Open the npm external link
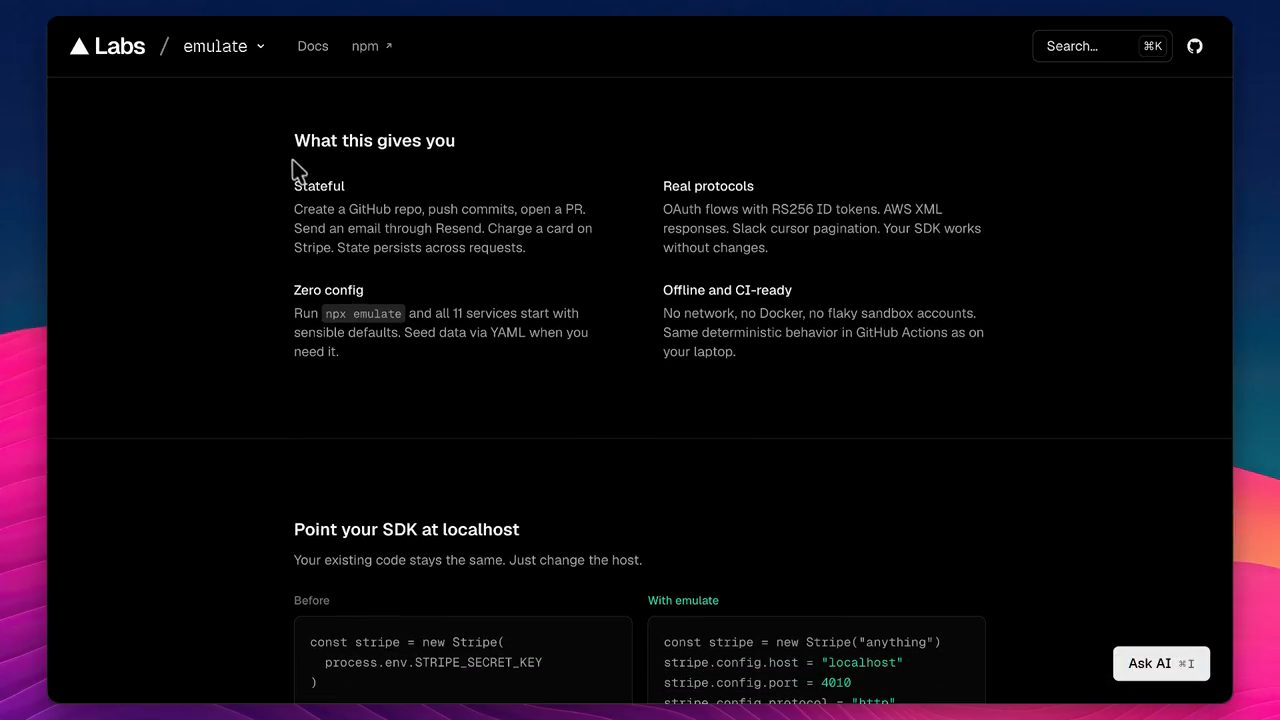 372,46
